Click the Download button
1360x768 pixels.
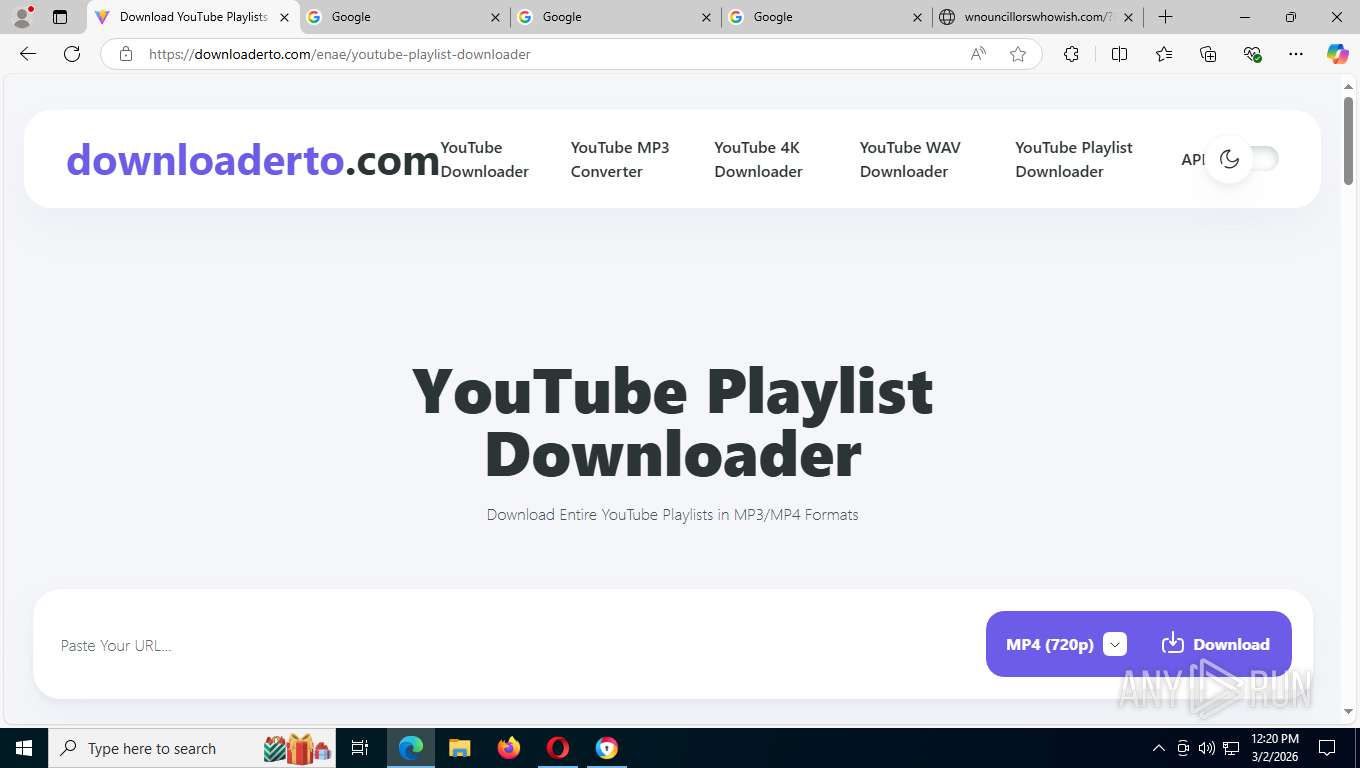coord(1215,644)
